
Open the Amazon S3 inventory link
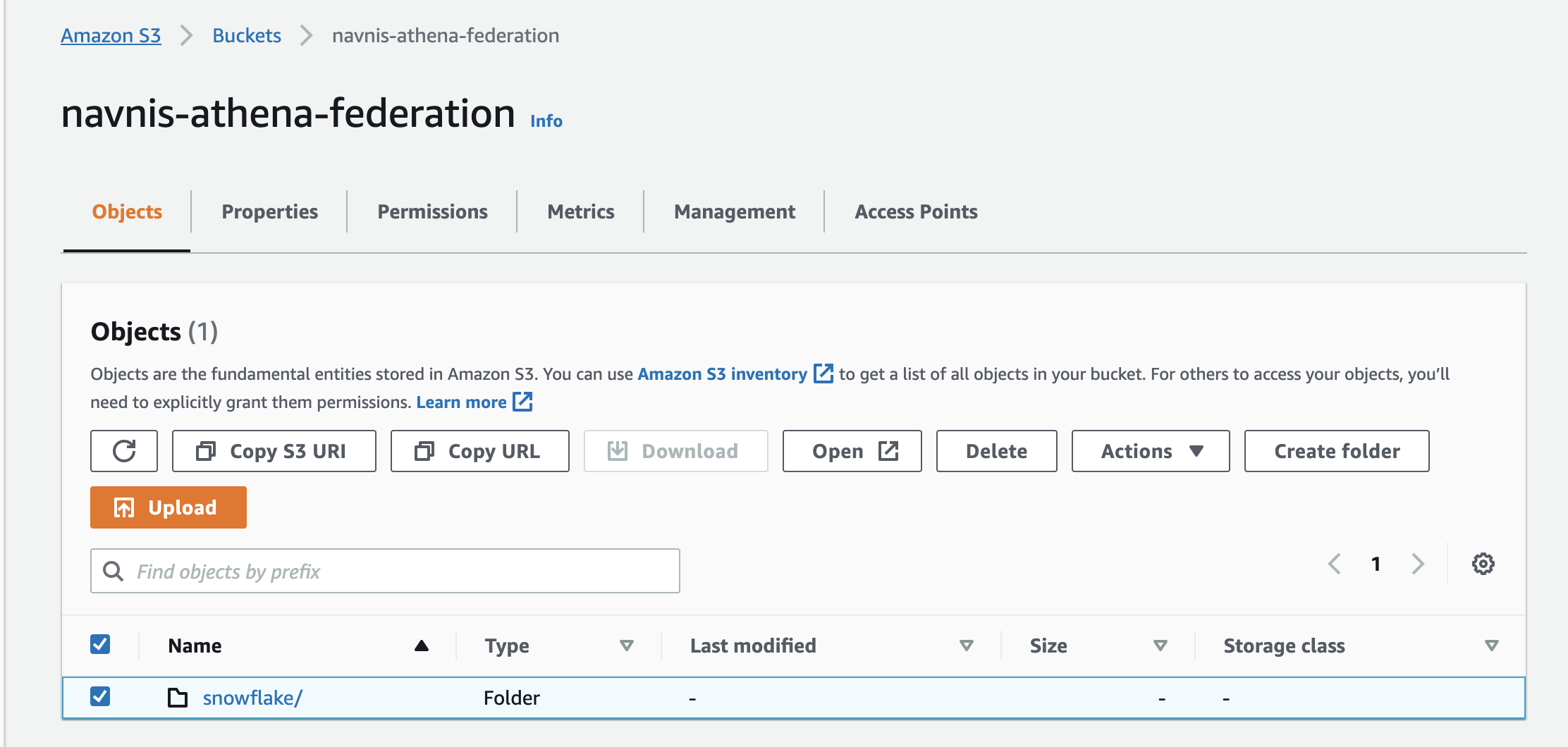point(723,373)
